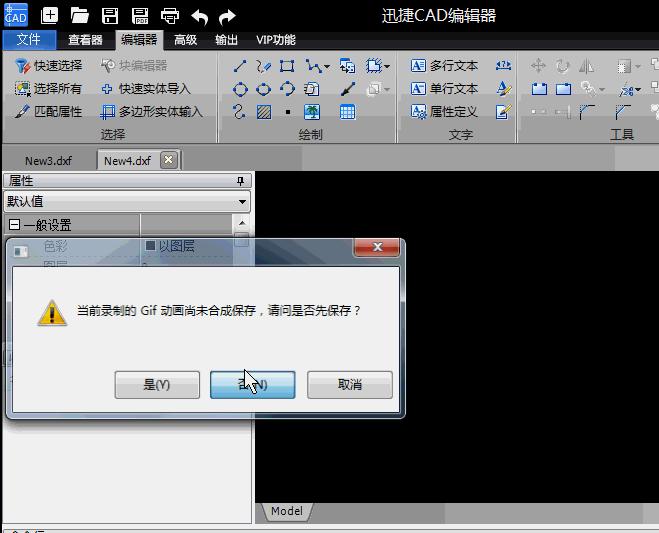Collapse the 一般设置 section
Image resolution: width=659 pixels, height=533 pixels.
(14, 224)
